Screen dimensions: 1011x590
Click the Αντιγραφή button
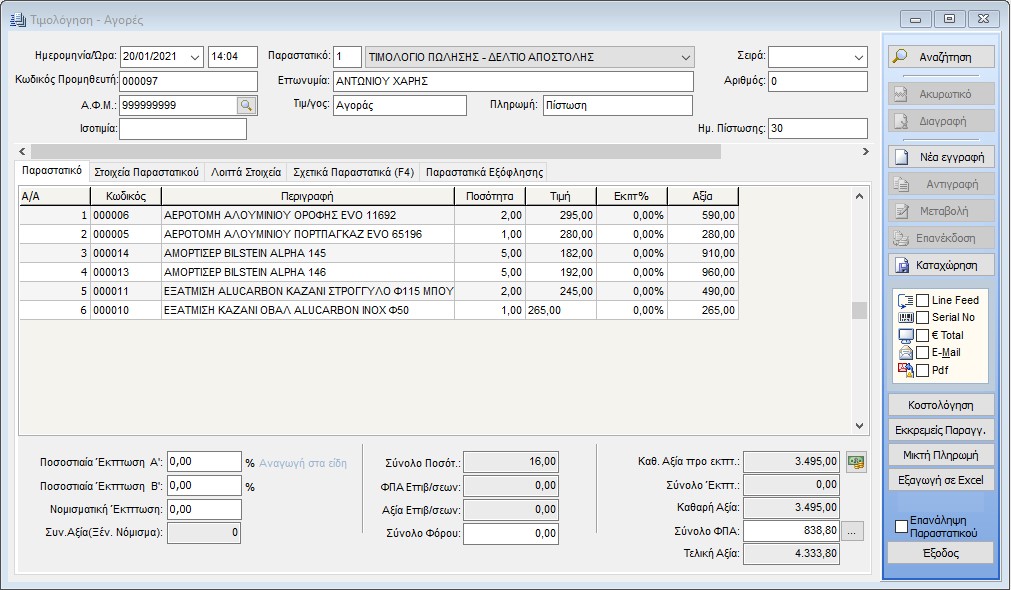click(x=940, y=184)
